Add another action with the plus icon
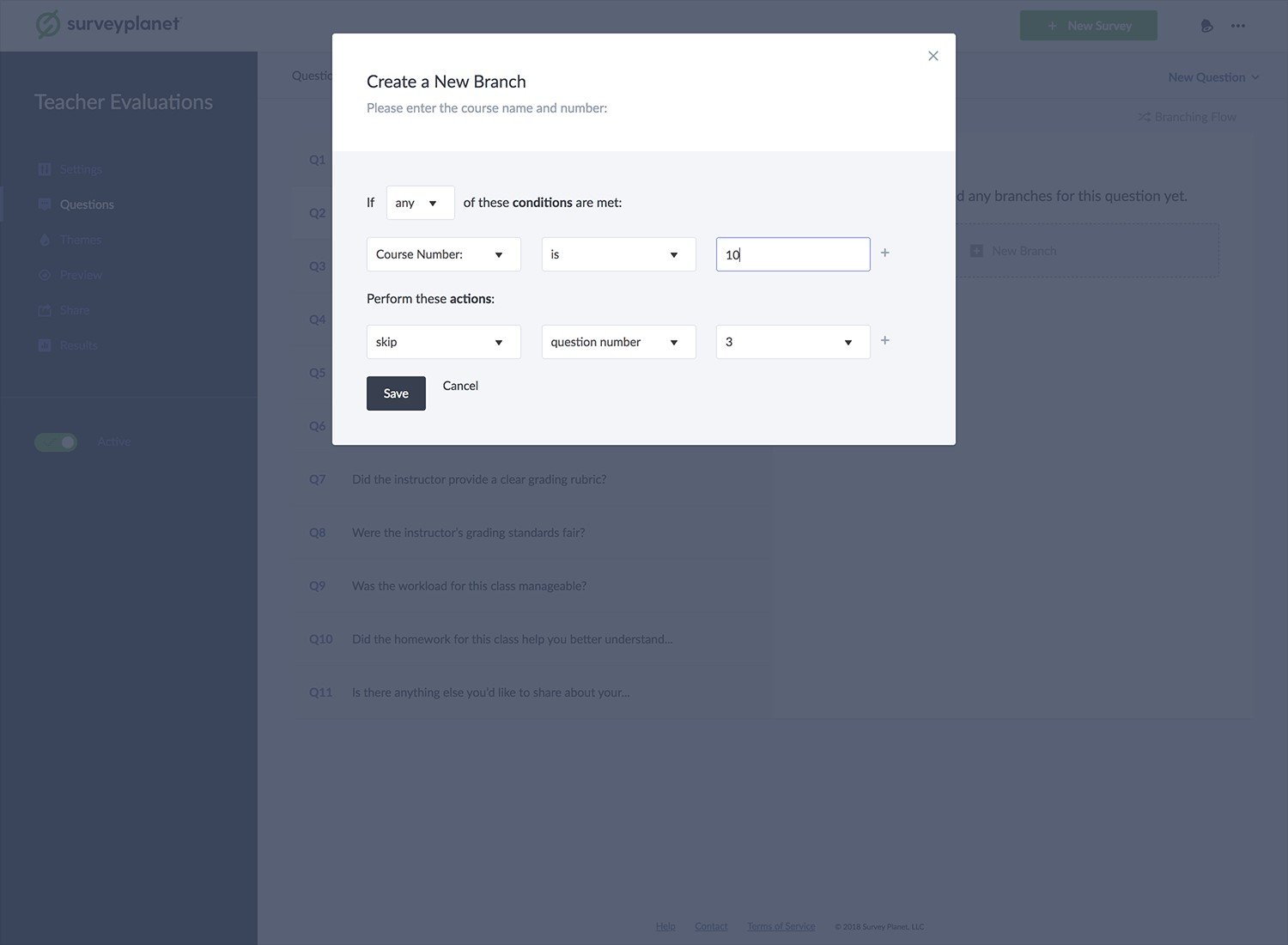1288x945 pixels. pos(884,340)
